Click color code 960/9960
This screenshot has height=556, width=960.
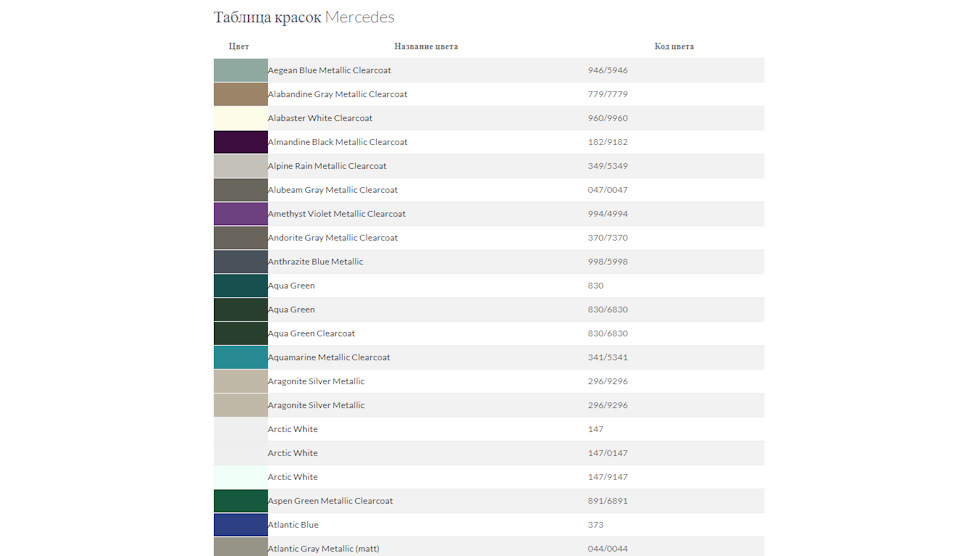[x=608, y=118]
